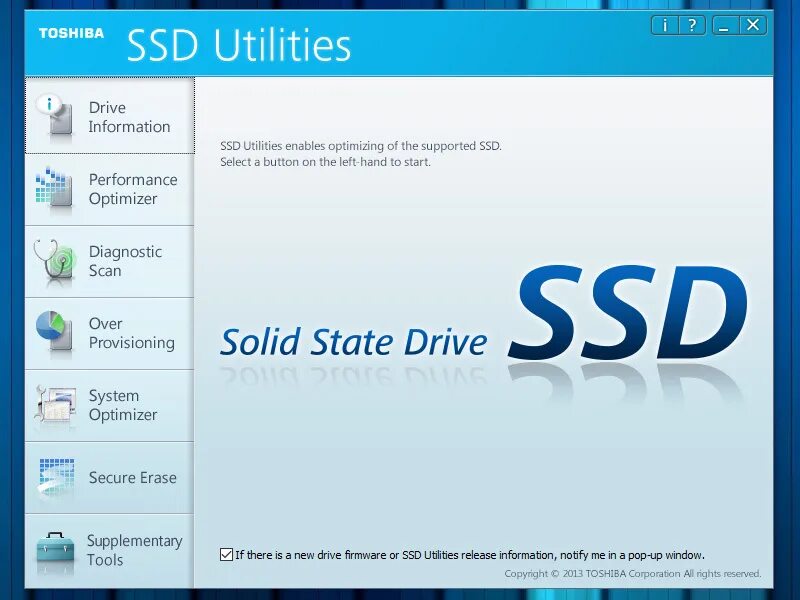The image size is (800, 600).
Task: Click the System Optimizer tools icon
Action: click(55, 404)
